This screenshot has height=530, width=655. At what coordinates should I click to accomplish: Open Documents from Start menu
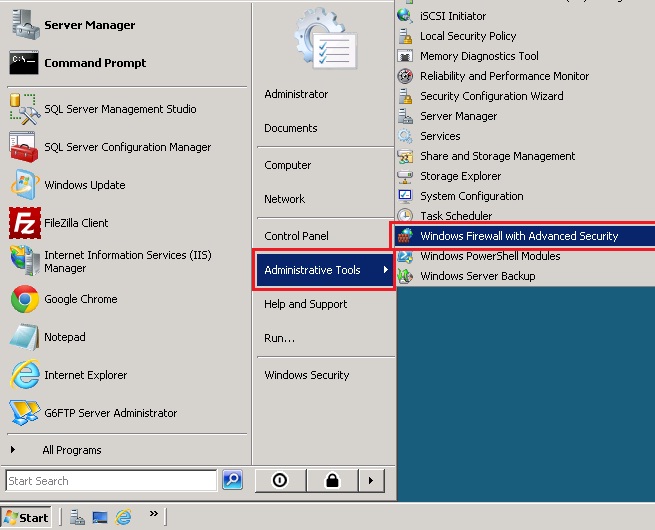pos(291,128)
